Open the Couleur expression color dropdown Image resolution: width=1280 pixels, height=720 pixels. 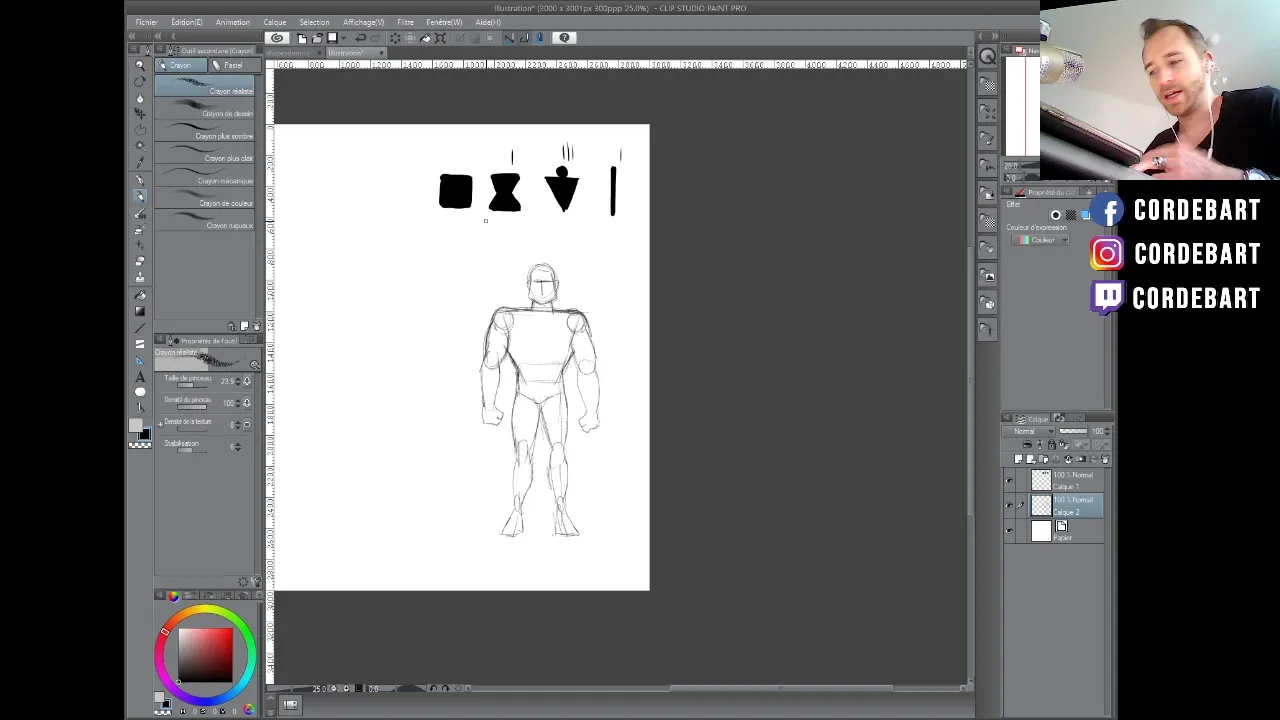(x=1040, y=240)
